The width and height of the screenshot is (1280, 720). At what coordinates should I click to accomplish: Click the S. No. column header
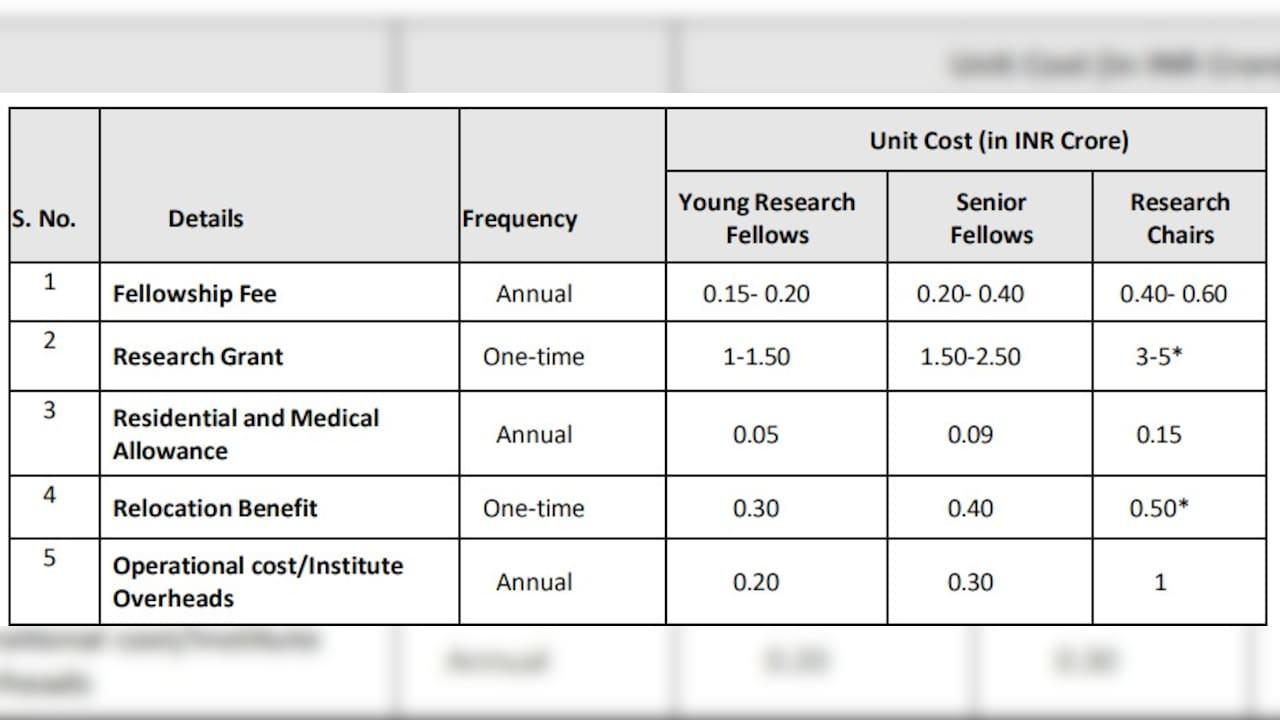click(x=44, y=219)
